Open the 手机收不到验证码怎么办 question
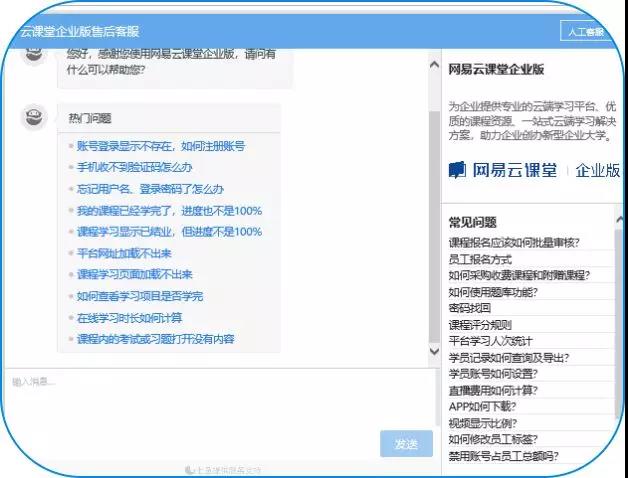Viewport: 628px width, 478px height. (x=134, y=167)
